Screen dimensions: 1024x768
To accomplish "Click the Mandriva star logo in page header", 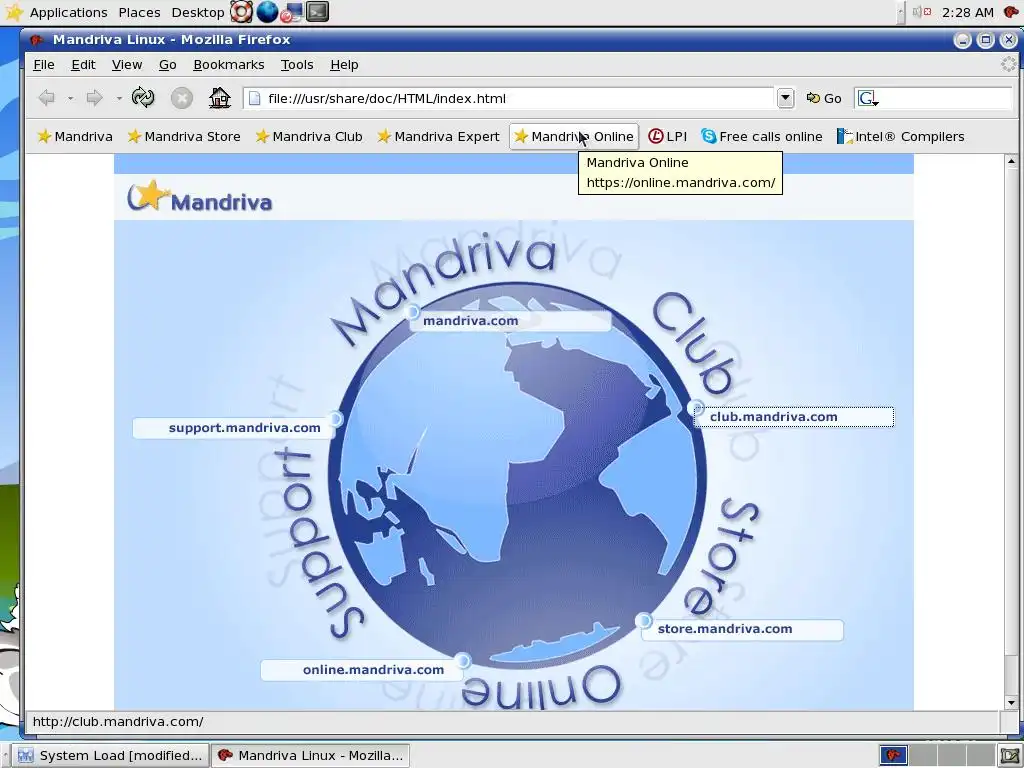I will (200, 197).
